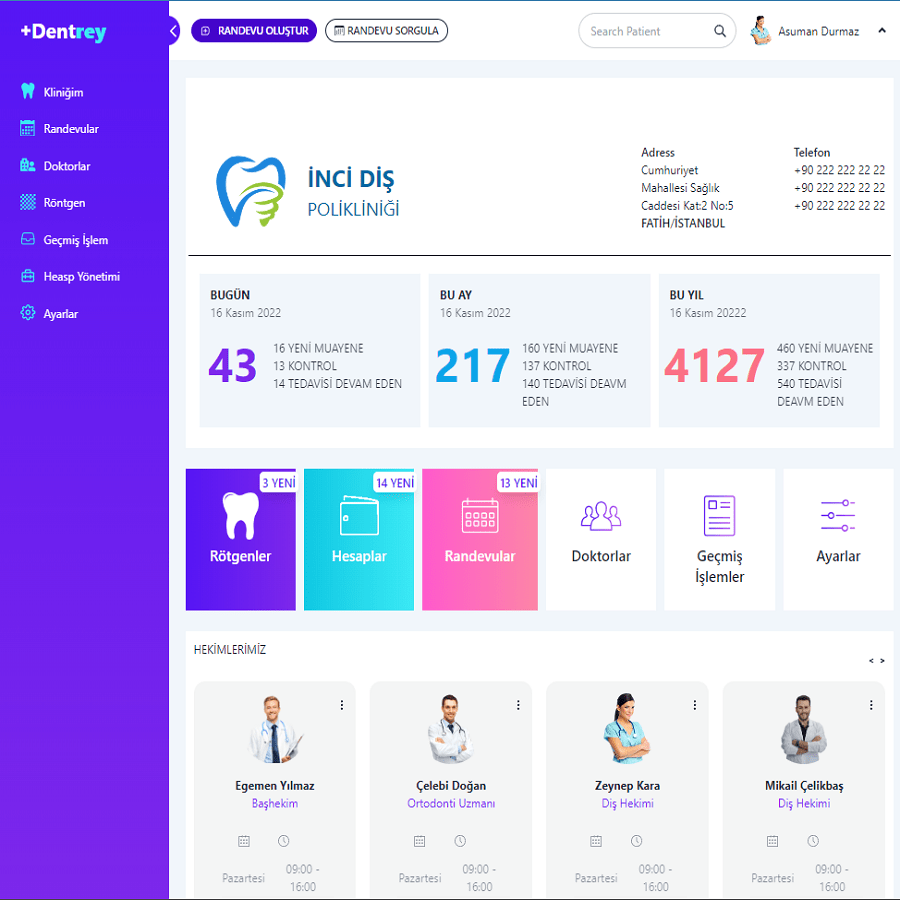Click clock icon on Mikail Çelikbaş card
This screenshot has width=900, height=900.
813,841
